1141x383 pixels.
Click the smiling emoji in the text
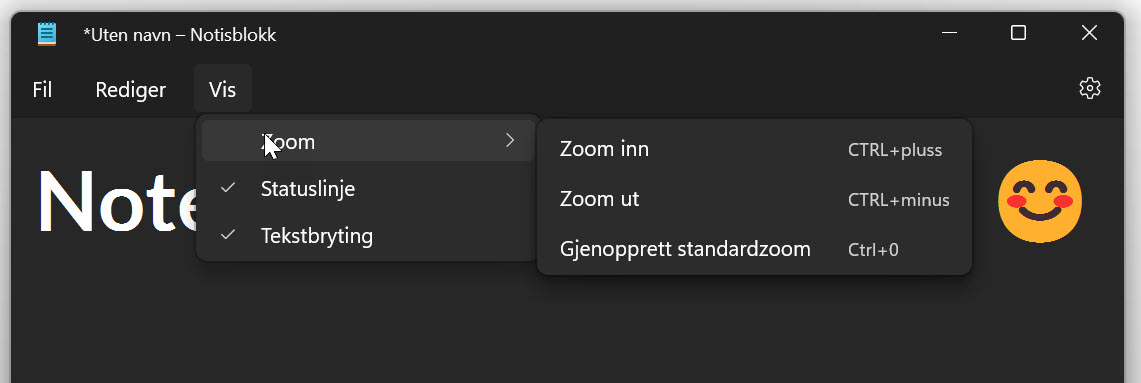click(x=1039, y=201)
